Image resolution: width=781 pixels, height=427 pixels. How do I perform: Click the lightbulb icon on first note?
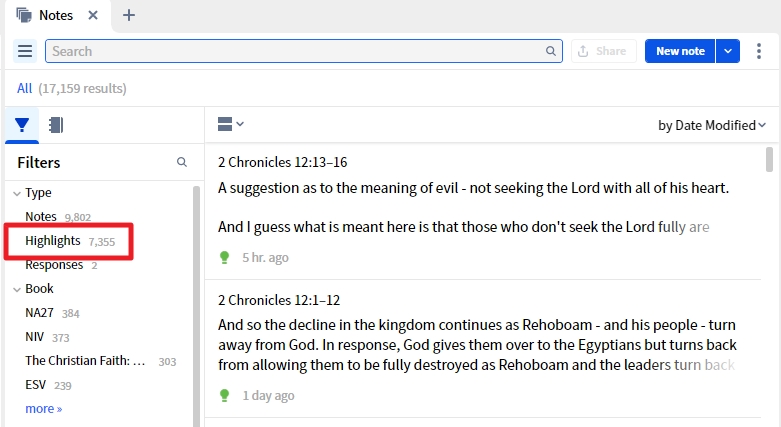225,257
